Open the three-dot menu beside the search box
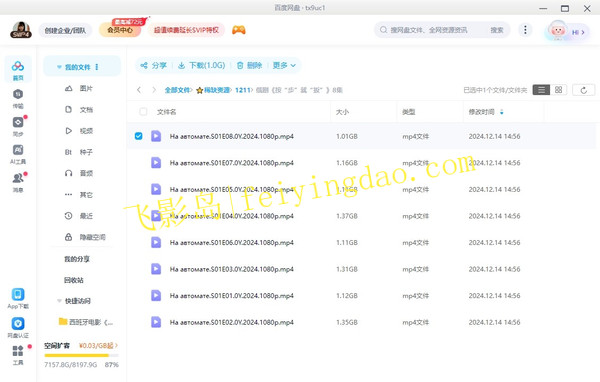Image resolution: width=600 pixels, height=382 pixels. point(525,30)
